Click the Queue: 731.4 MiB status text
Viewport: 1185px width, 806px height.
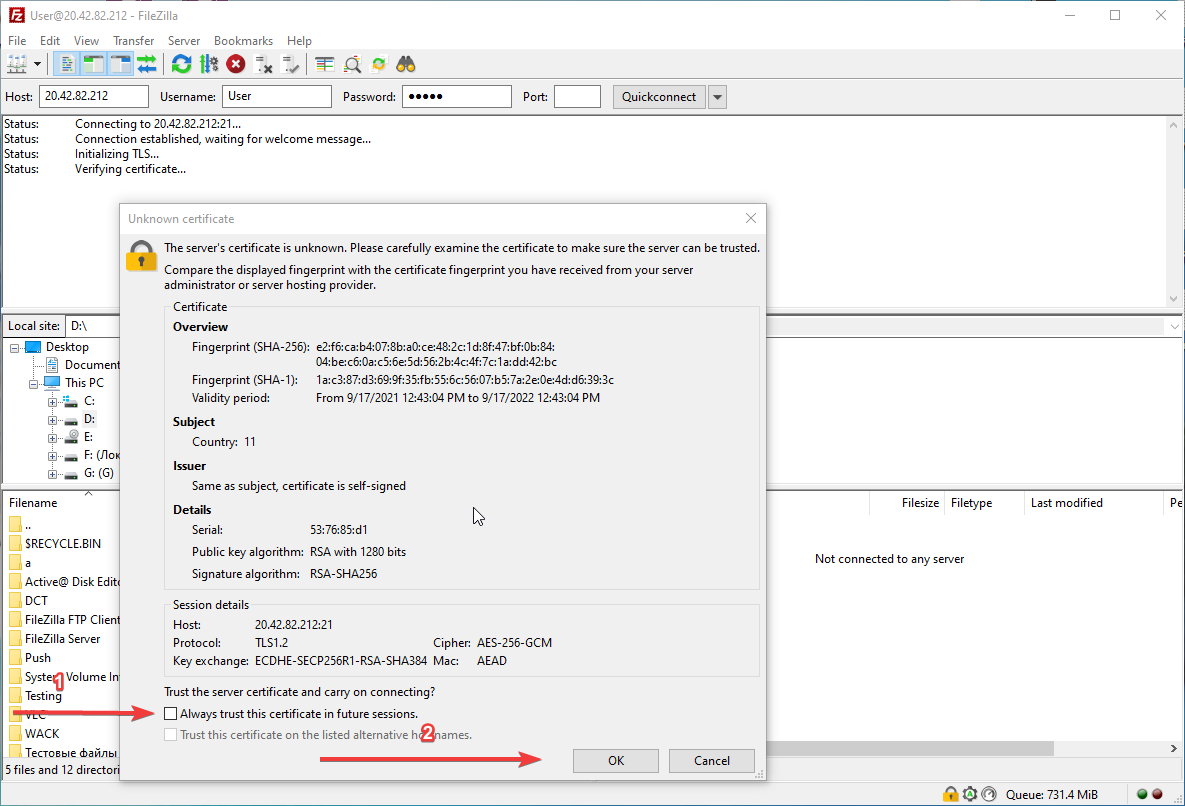[x=1051, y=794]
